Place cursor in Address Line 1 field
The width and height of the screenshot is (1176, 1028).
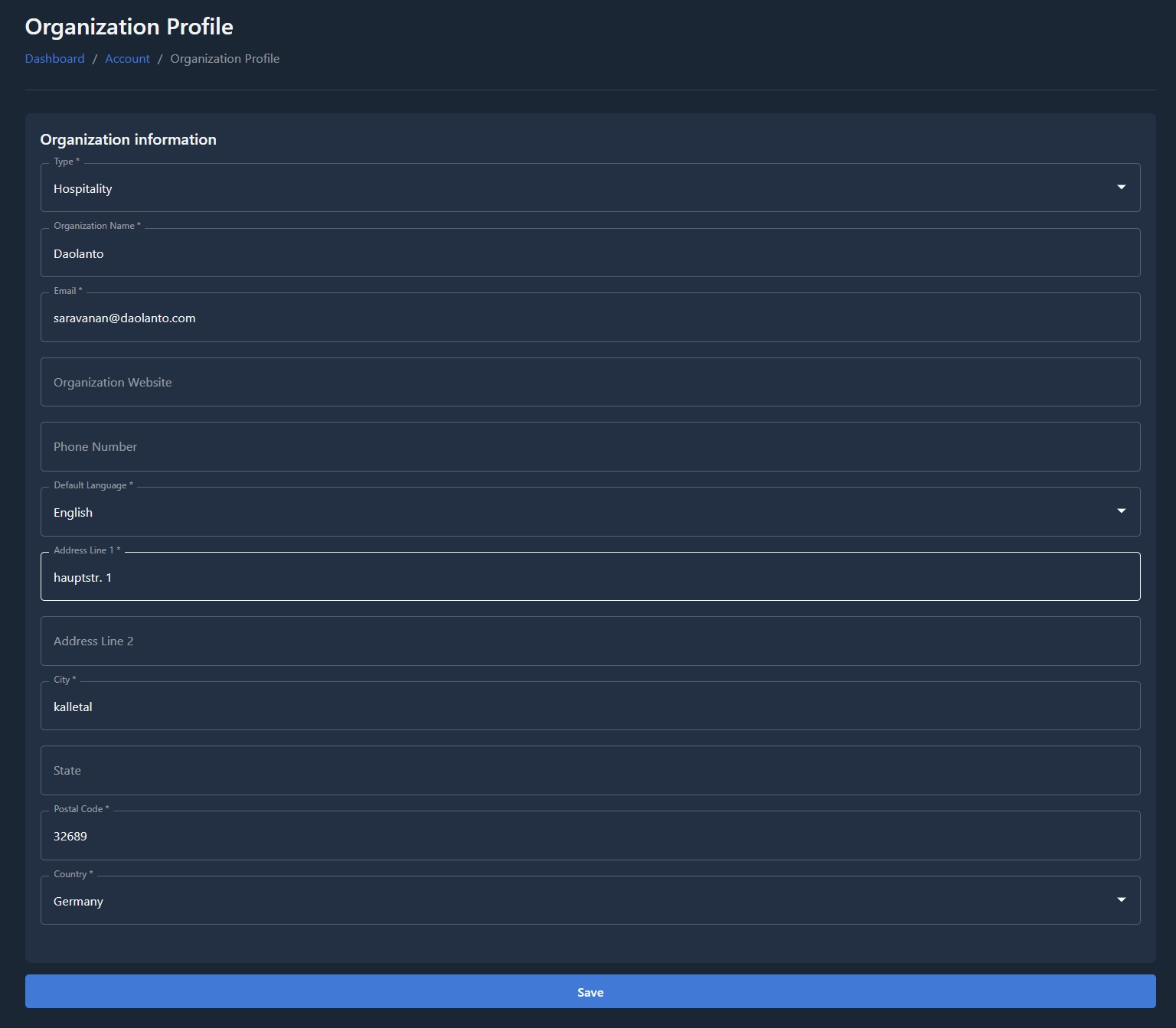tap(590, 577)
